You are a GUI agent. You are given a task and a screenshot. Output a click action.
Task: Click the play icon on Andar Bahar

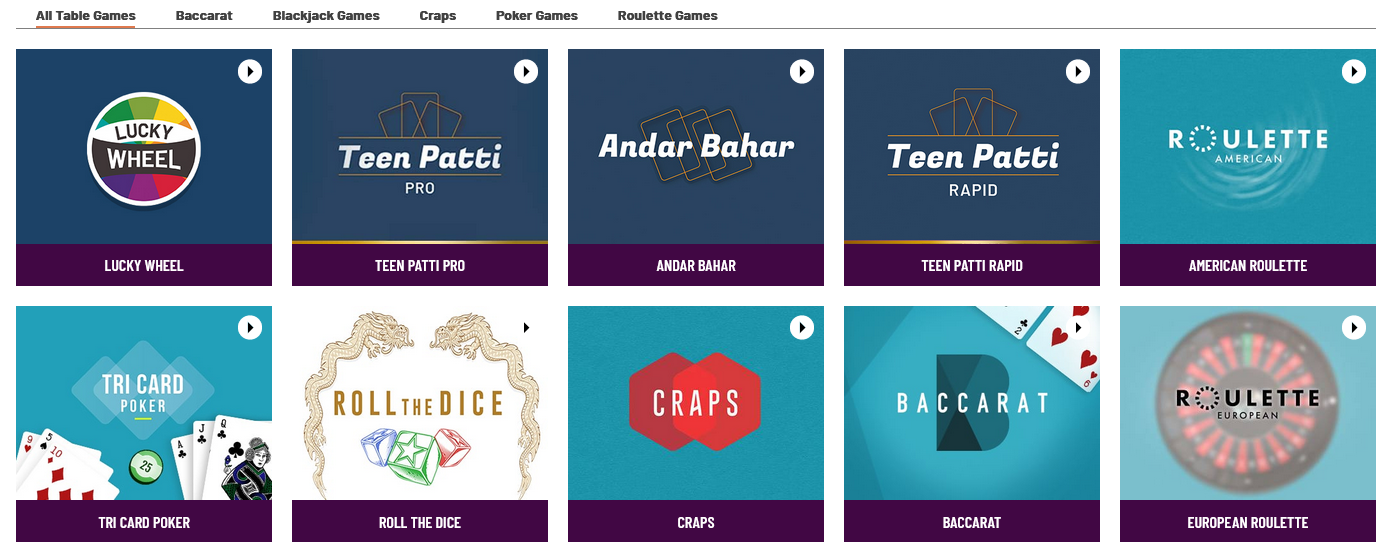pyautogui.click(x=802, y=71)
